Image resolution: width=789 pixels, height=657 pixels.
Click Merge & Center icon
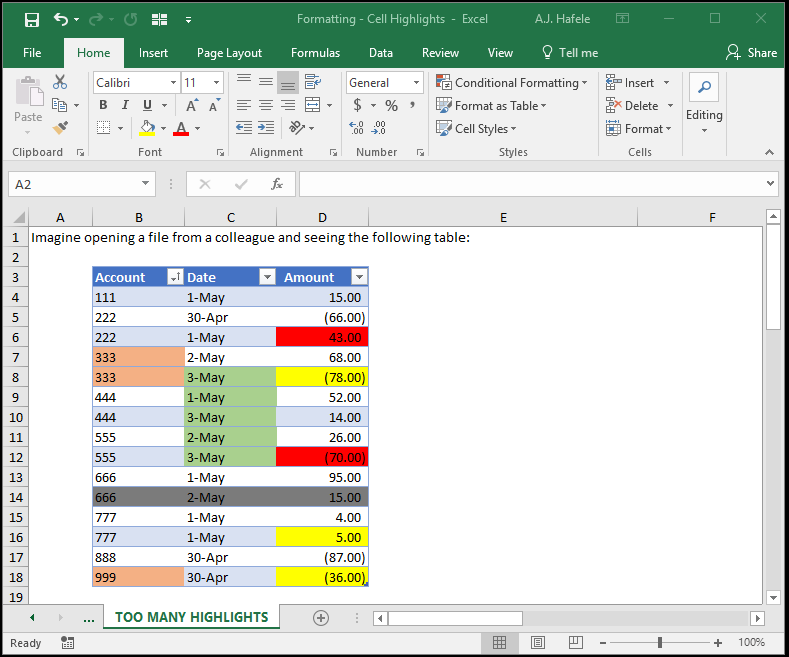pos(312,105)
